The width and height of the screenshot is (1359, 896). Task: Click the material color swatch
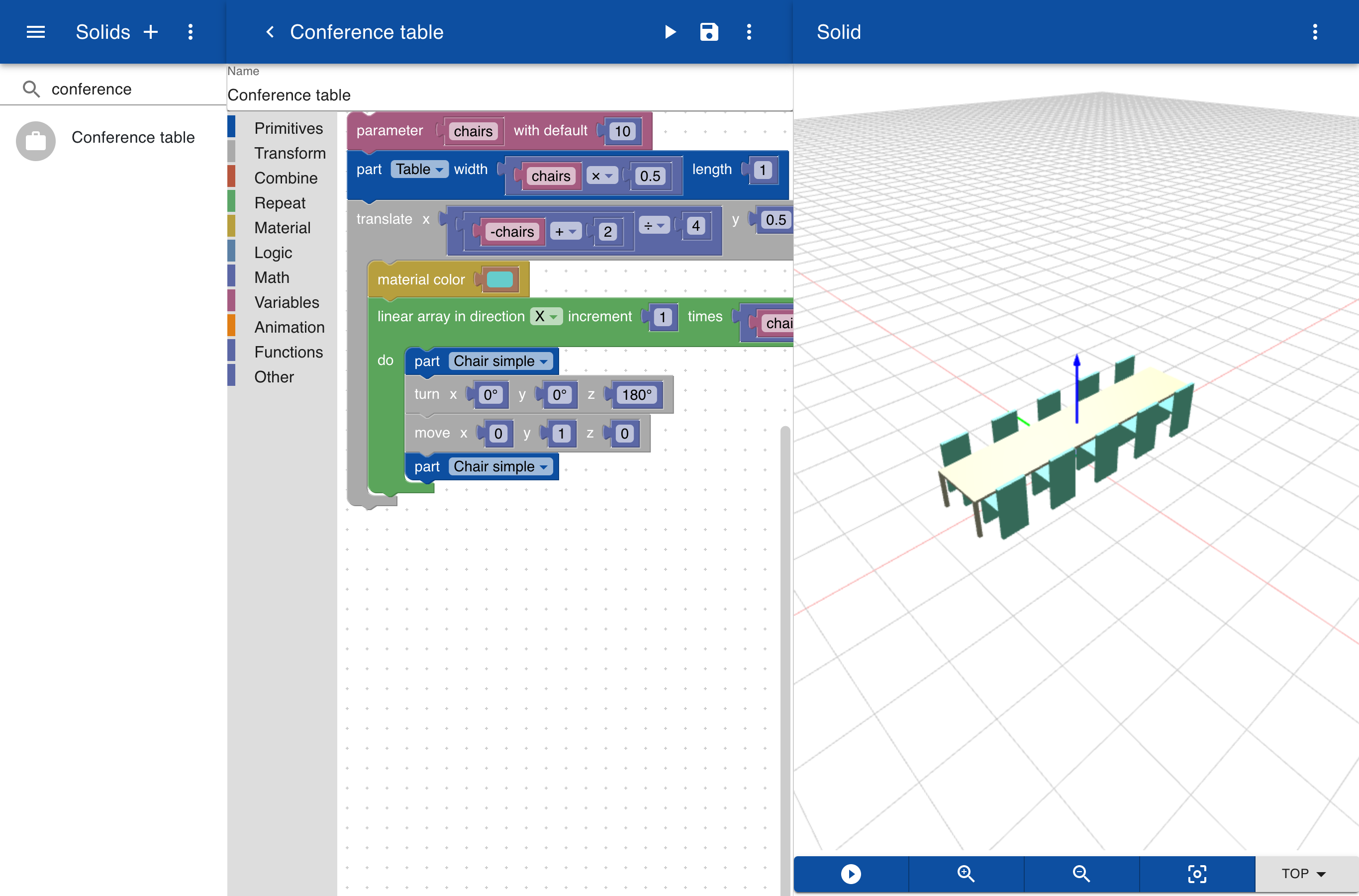[500, 279]
